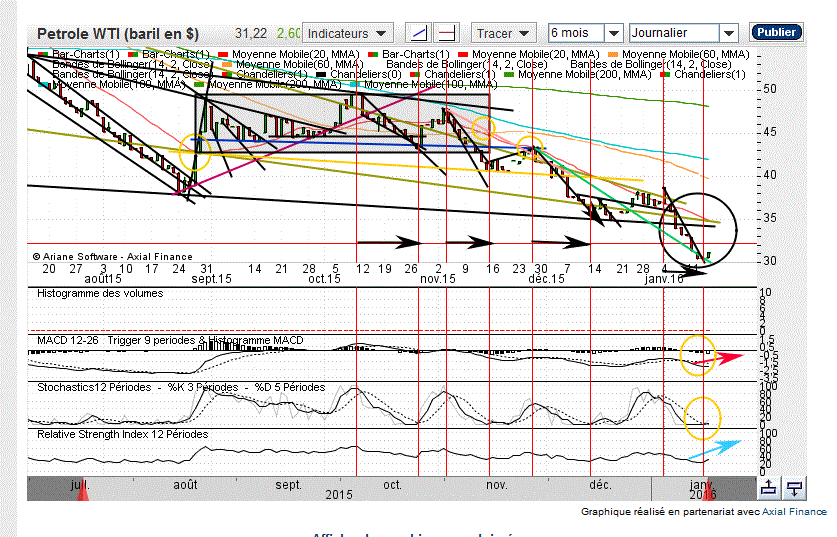
Task: Click the Publier button
Action: point(776,32)
